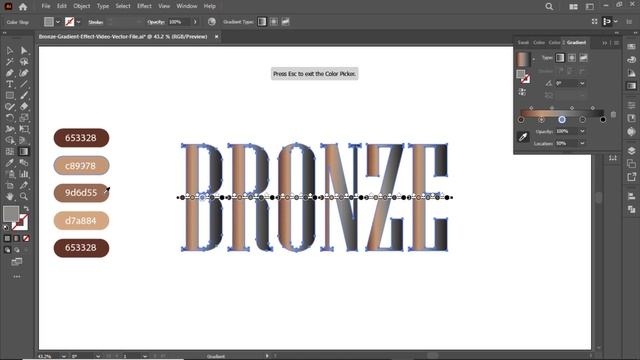The width and height of the screenshot is (640, 360).
Task: Open fill color dropdown in control bar
Action: (x=58, y=22)
